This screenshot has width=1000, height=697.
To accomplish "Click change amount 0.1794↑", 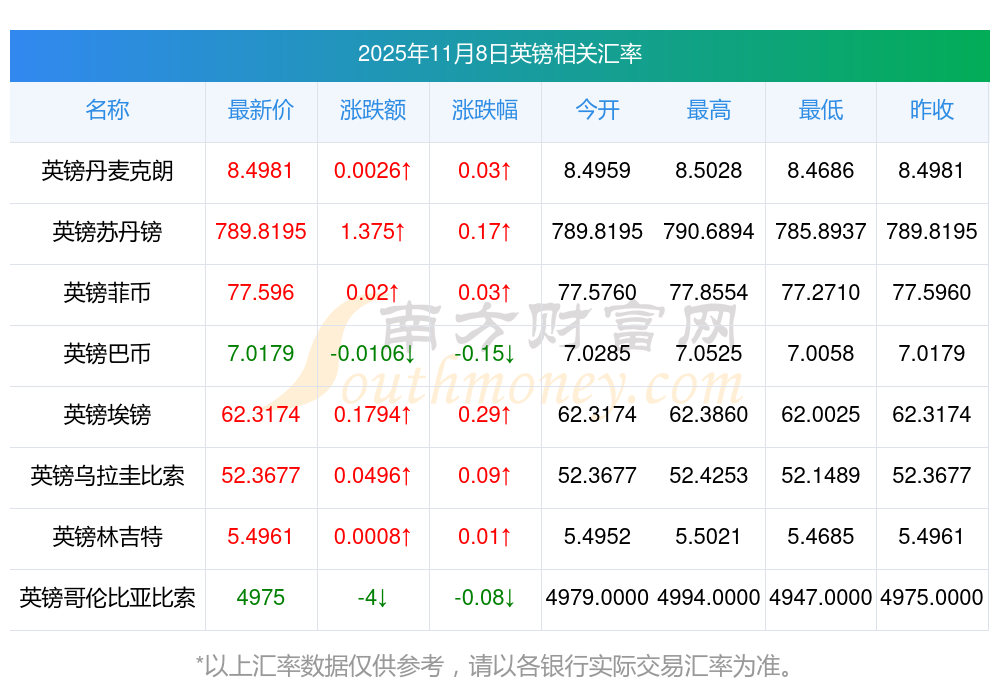I will 373,414.
